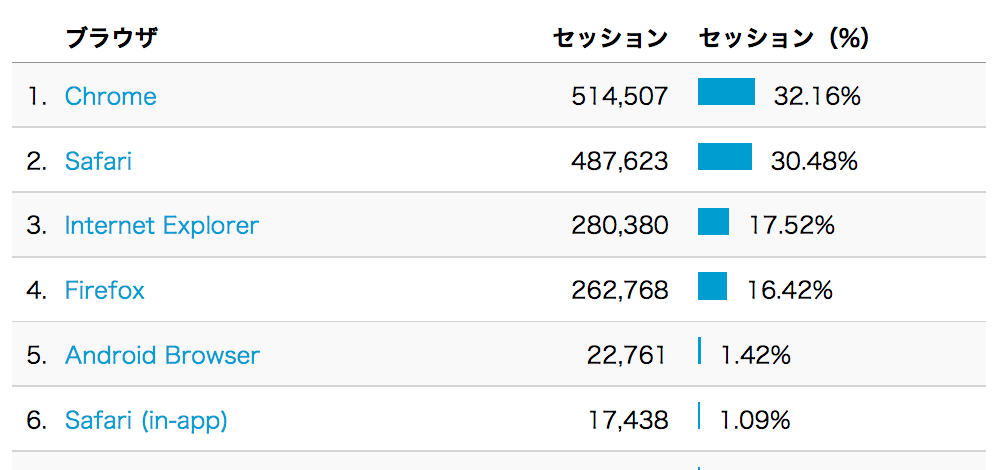Open the Safari (in-app) link

click(146, 420)
